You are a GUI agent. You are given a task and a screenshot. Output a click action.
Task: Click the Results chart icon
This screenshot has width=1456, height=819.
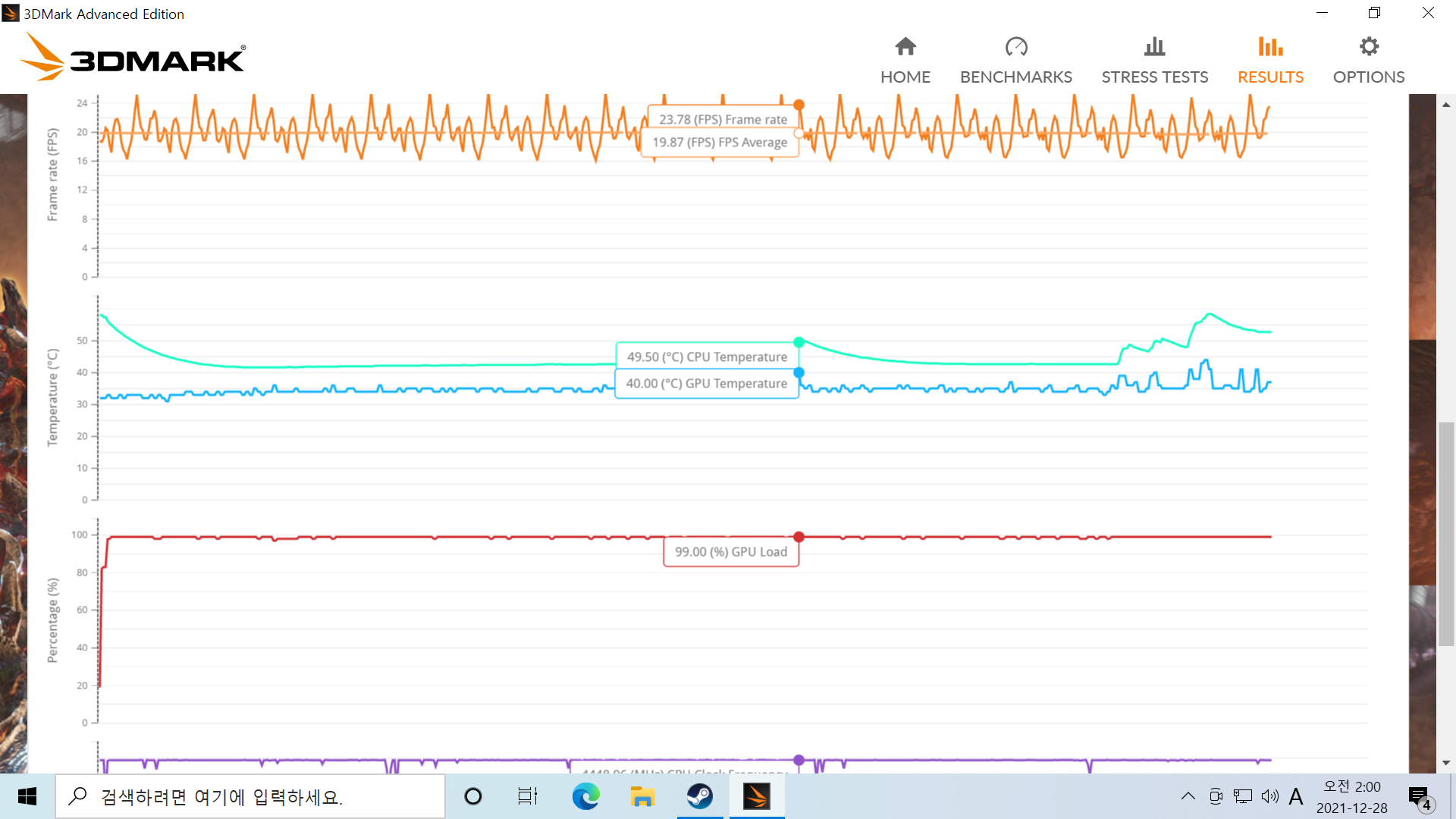click(1270, 47)
